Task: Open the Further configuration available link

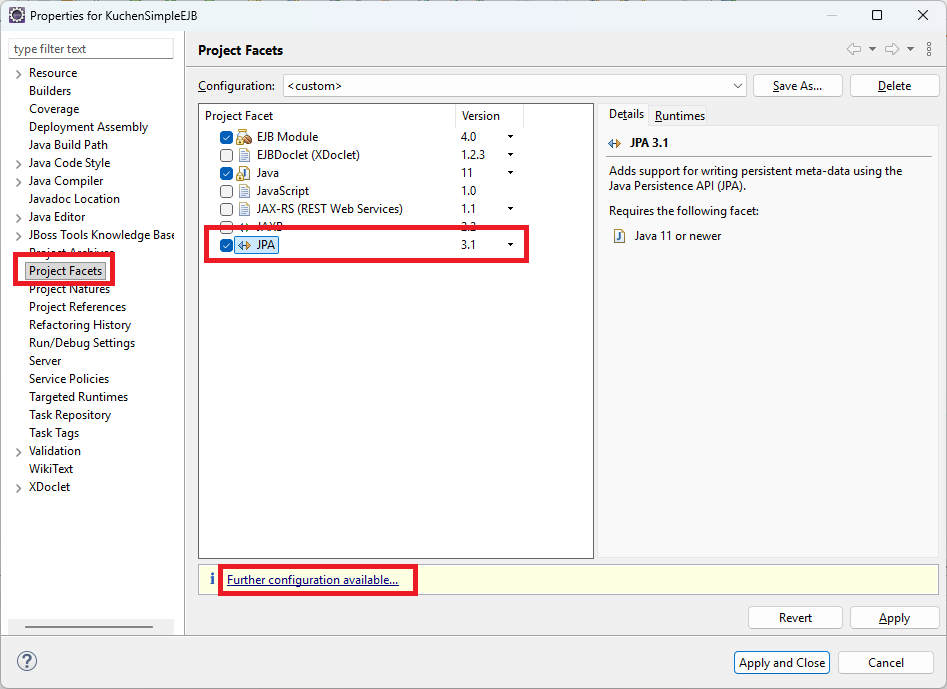Action: click(312, 580)
